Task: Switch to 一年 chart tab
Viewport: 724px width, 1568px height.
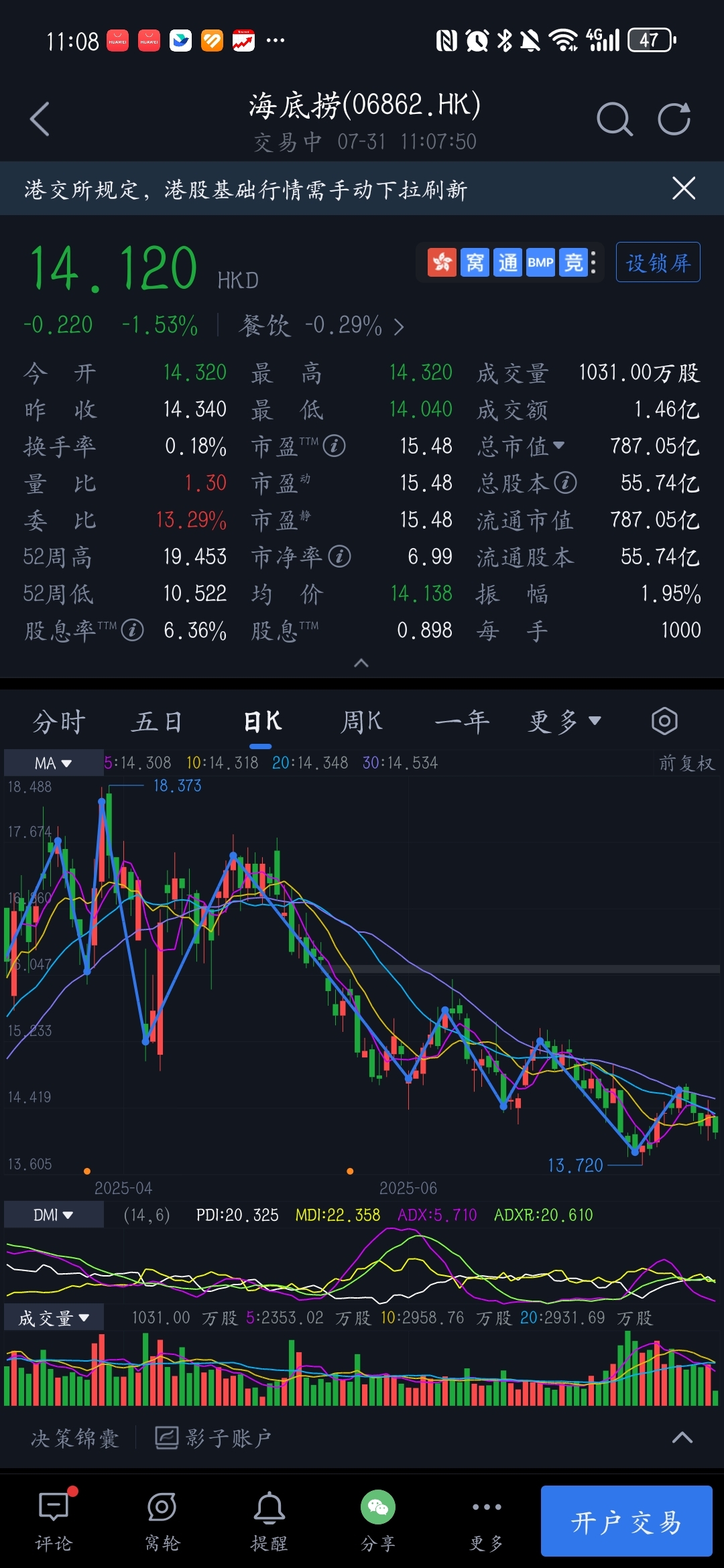Action: point(462,722)
